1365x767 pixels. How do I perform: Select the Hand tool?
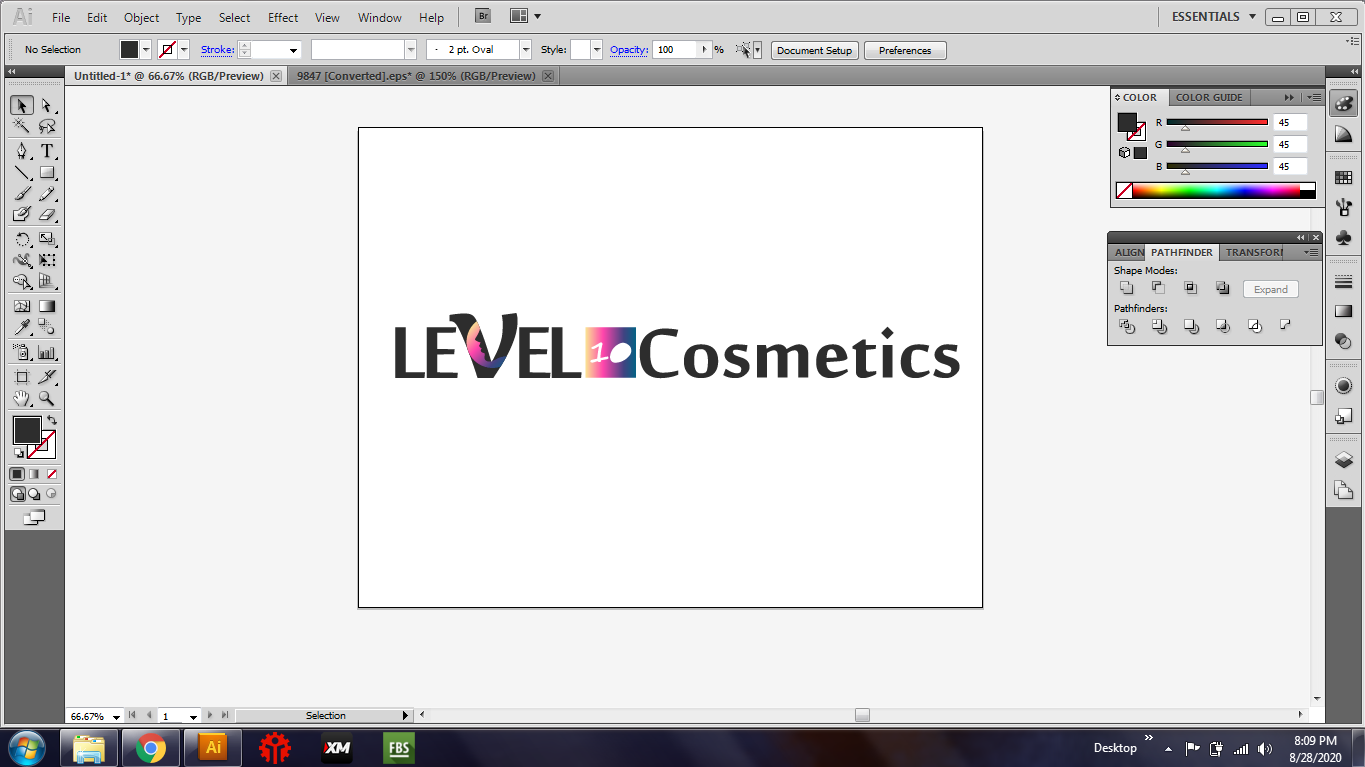(20, 398)
